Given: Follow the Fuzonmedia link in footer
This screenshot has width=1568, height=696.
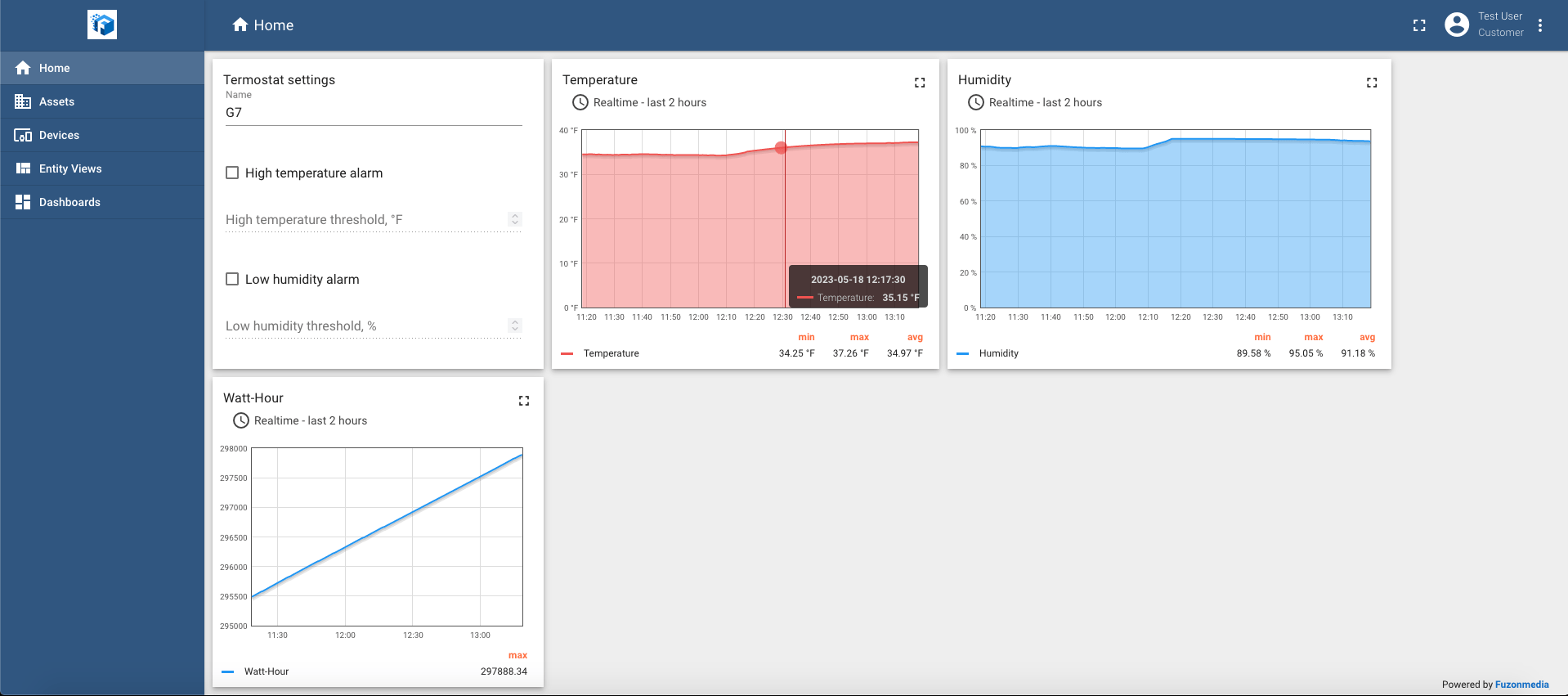Looking at the screenshot, I should click(x=1521, y=685).
